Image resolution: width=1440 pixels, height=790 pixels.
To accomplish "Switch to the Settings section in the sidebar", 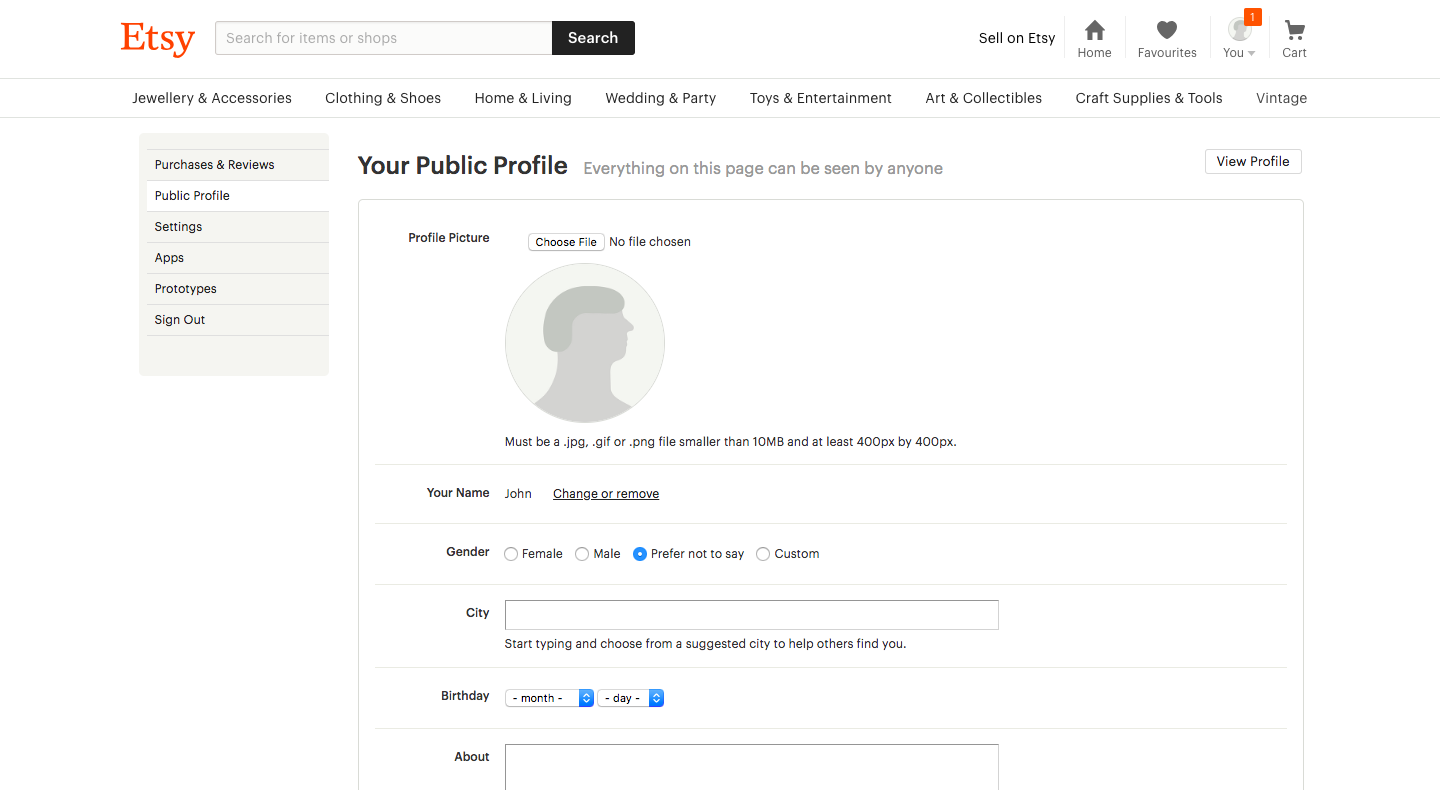I will pyautogui.click(x=178, y=226).
